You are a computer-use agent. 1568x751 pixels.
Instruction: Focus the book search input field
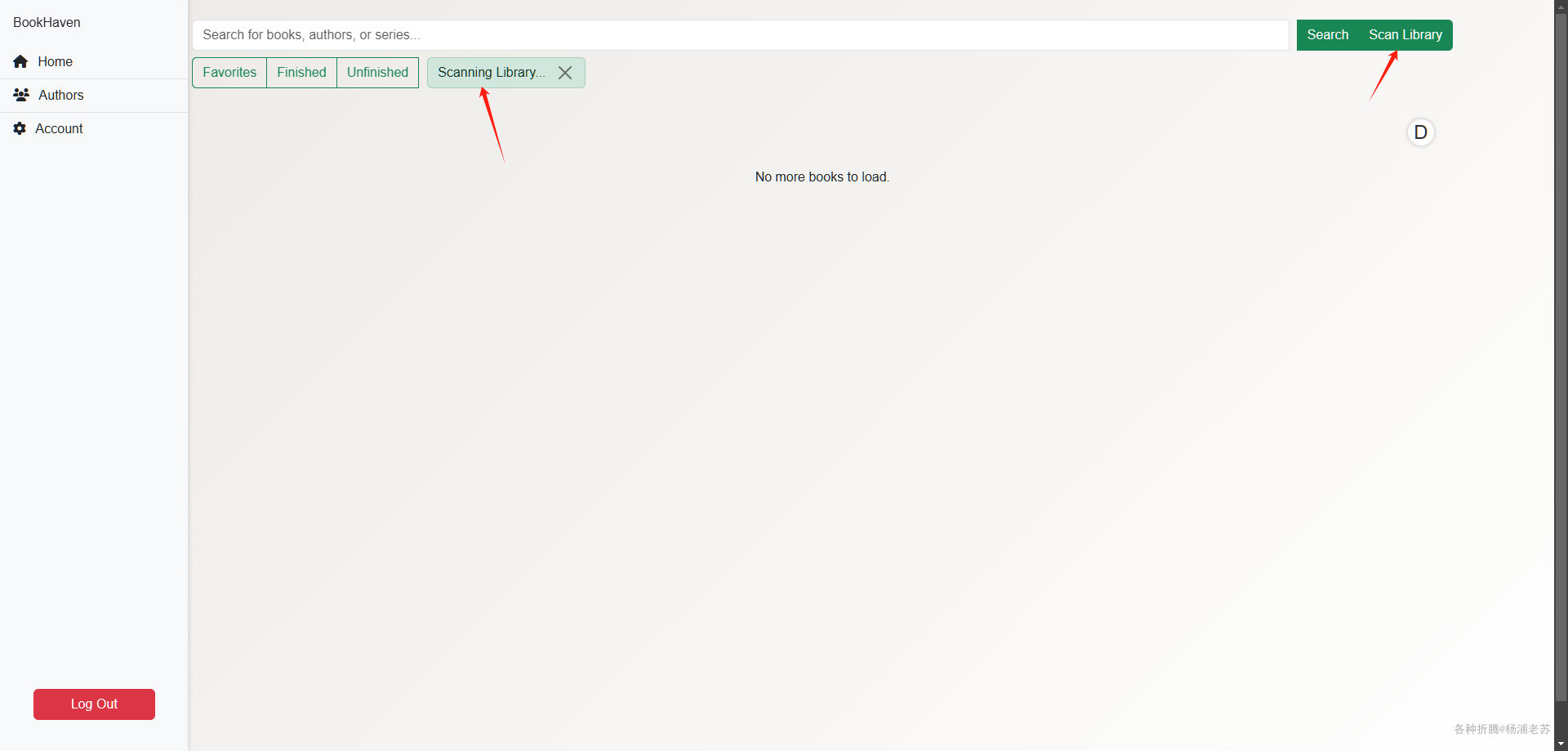[x=741, y=35]
